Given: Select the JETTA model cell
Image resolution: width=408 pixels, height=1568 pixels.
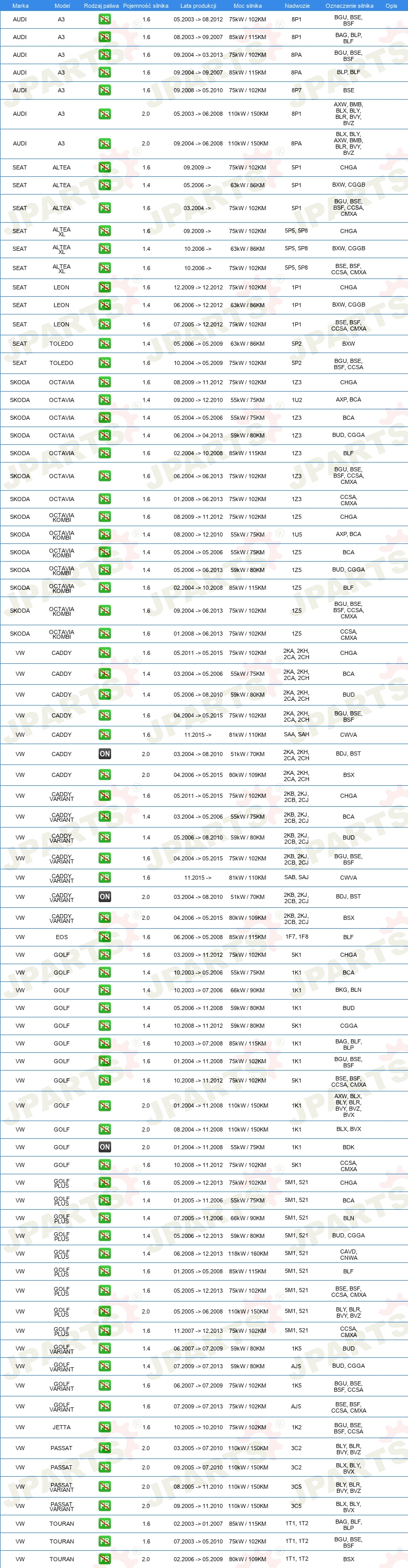Looking at the screenshot, I should [x=62, y=1427].
